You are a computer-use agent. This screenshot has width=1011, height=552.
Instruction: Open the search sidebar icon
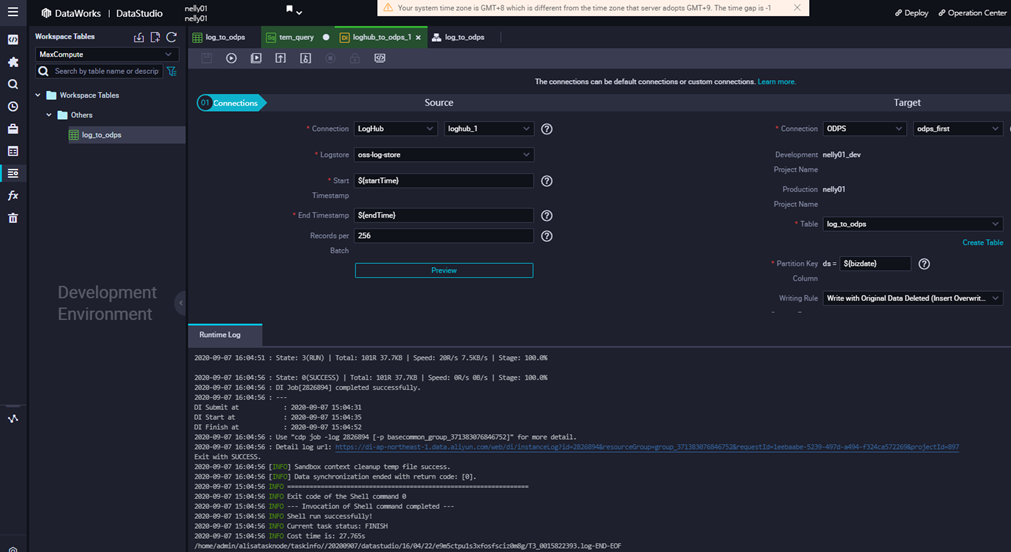[x=13, y=84]
